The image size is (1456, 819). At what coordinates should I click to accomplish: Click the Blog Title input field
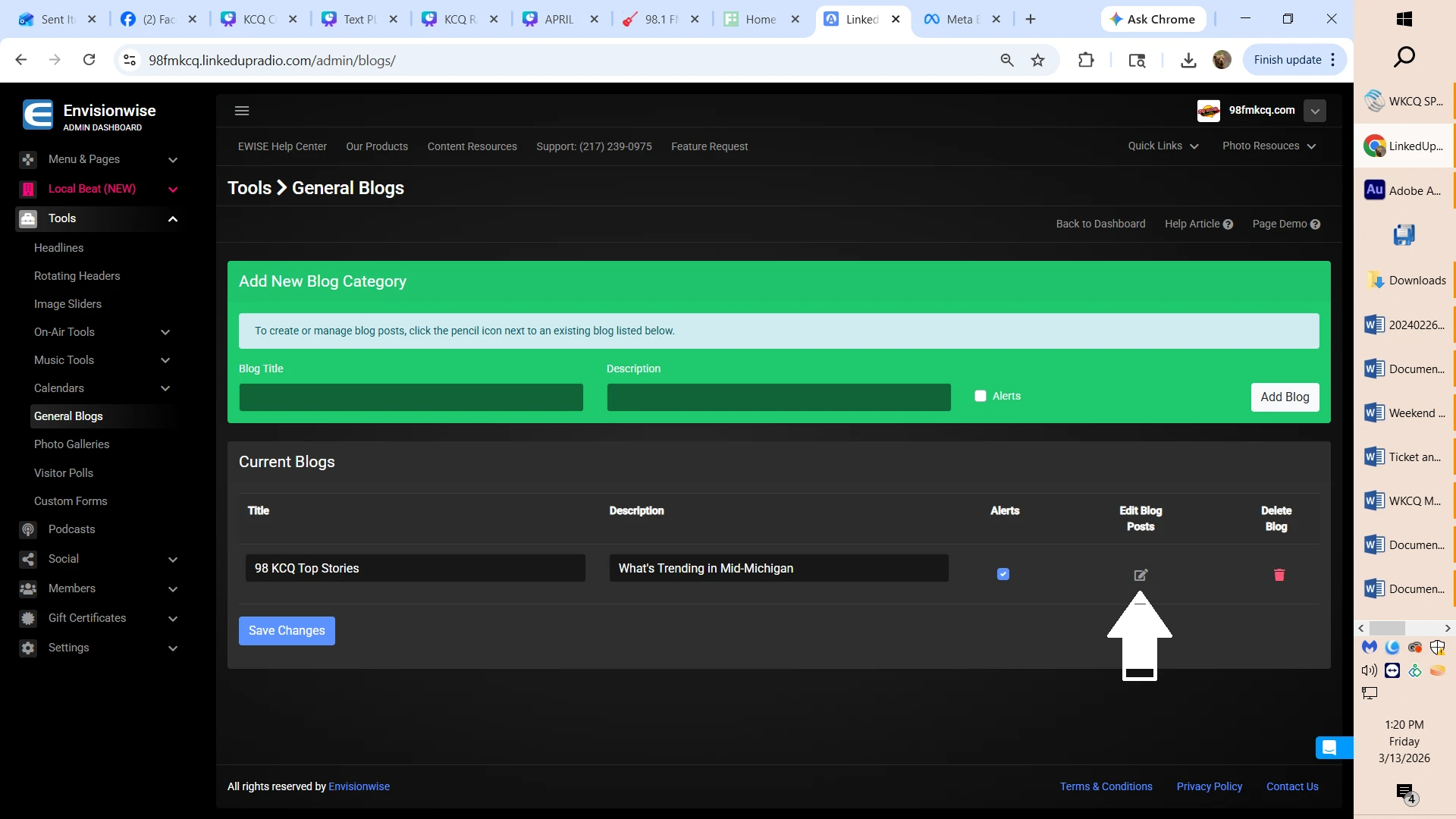pyautogui.click(x=411, y=397)
